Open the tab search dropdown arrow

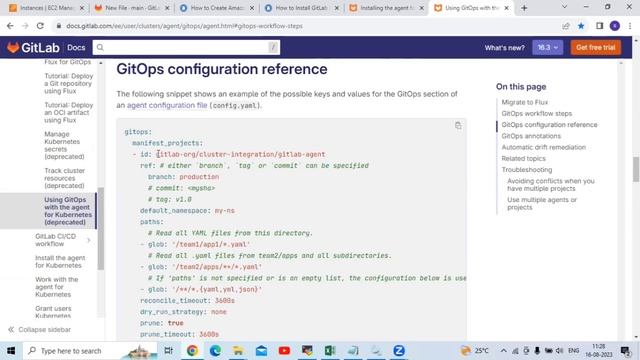coord(564,7)
